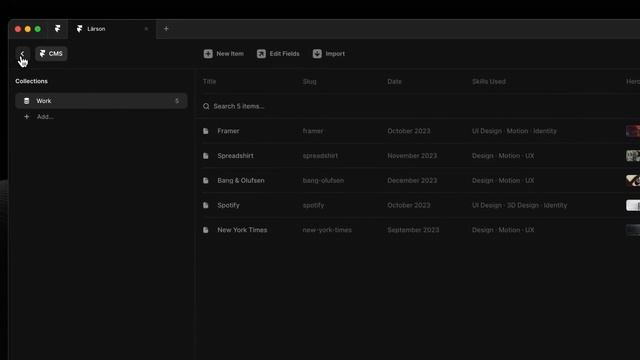Click the spreadshirt slug cell
640x360 pixels.
click(320, 156)
